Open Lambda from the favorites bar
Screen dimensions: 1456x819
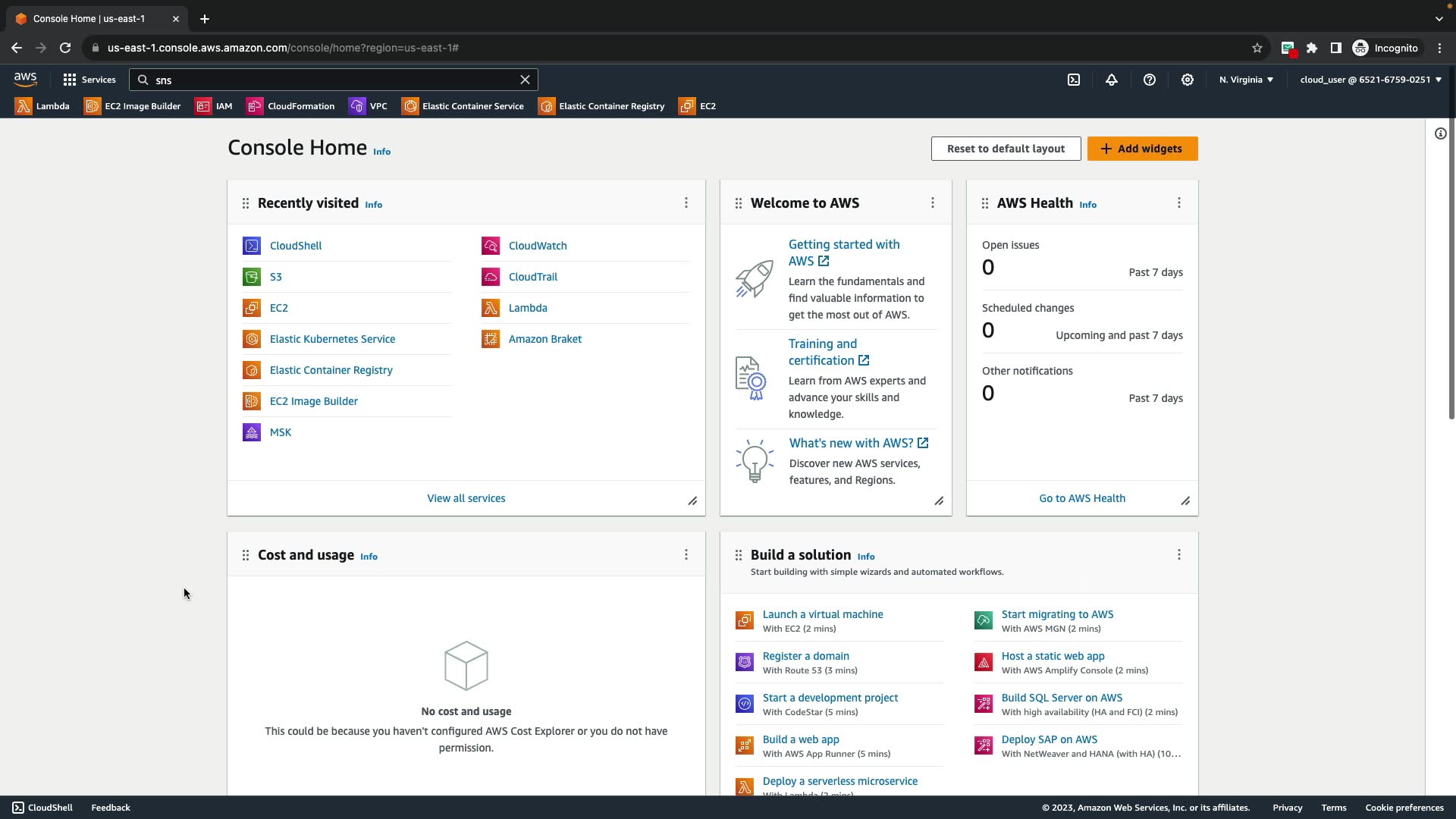[x=42, y=106]
